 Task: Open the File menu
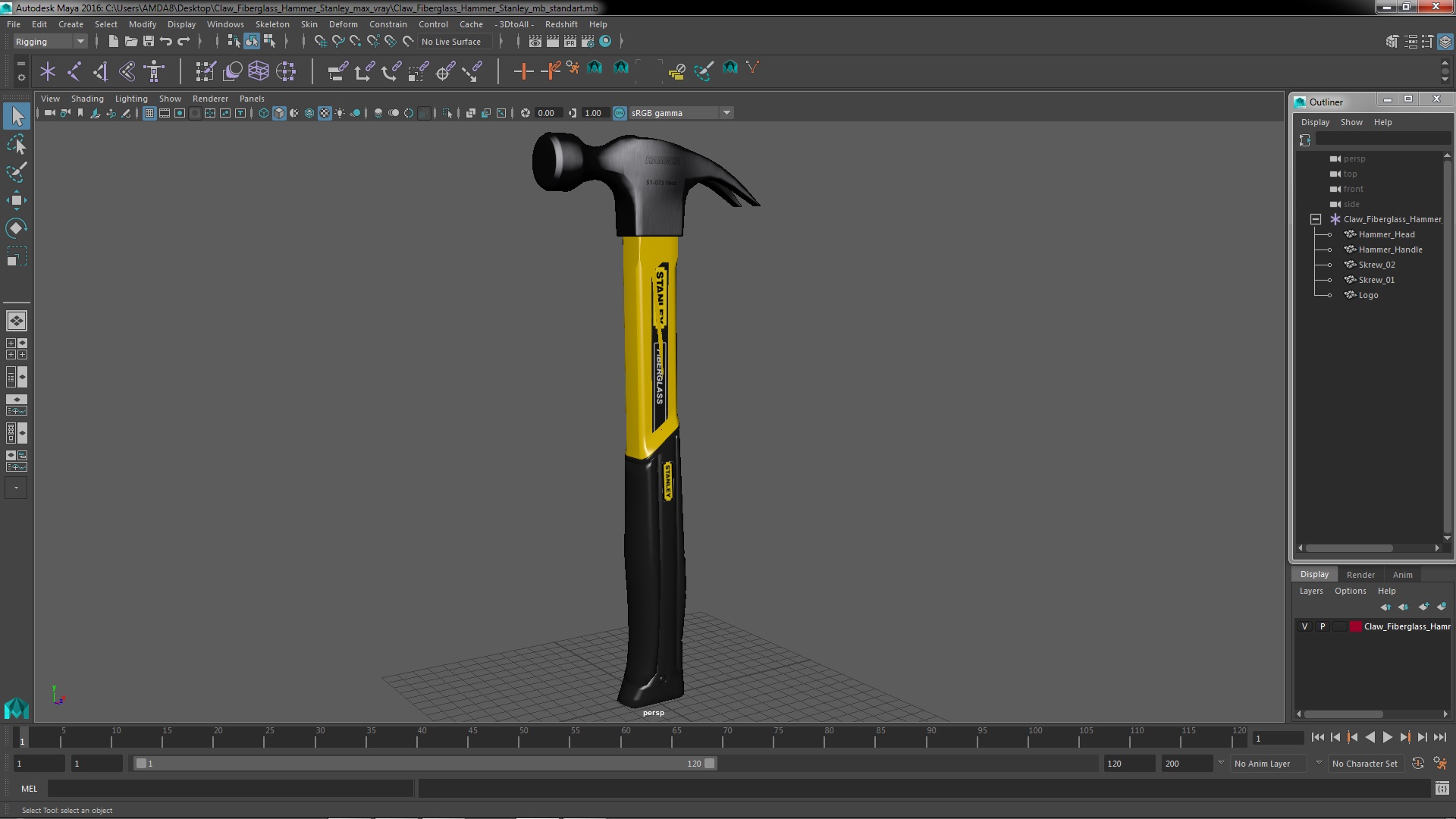pyautogui.click(x=14, y=24)
